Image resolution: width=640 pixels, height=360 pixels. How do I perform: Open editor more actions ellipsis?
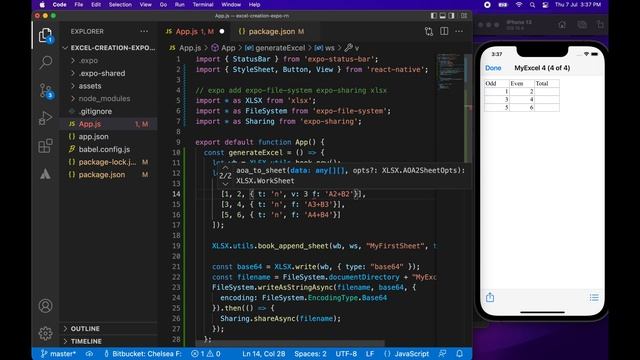tap(459, 31)
